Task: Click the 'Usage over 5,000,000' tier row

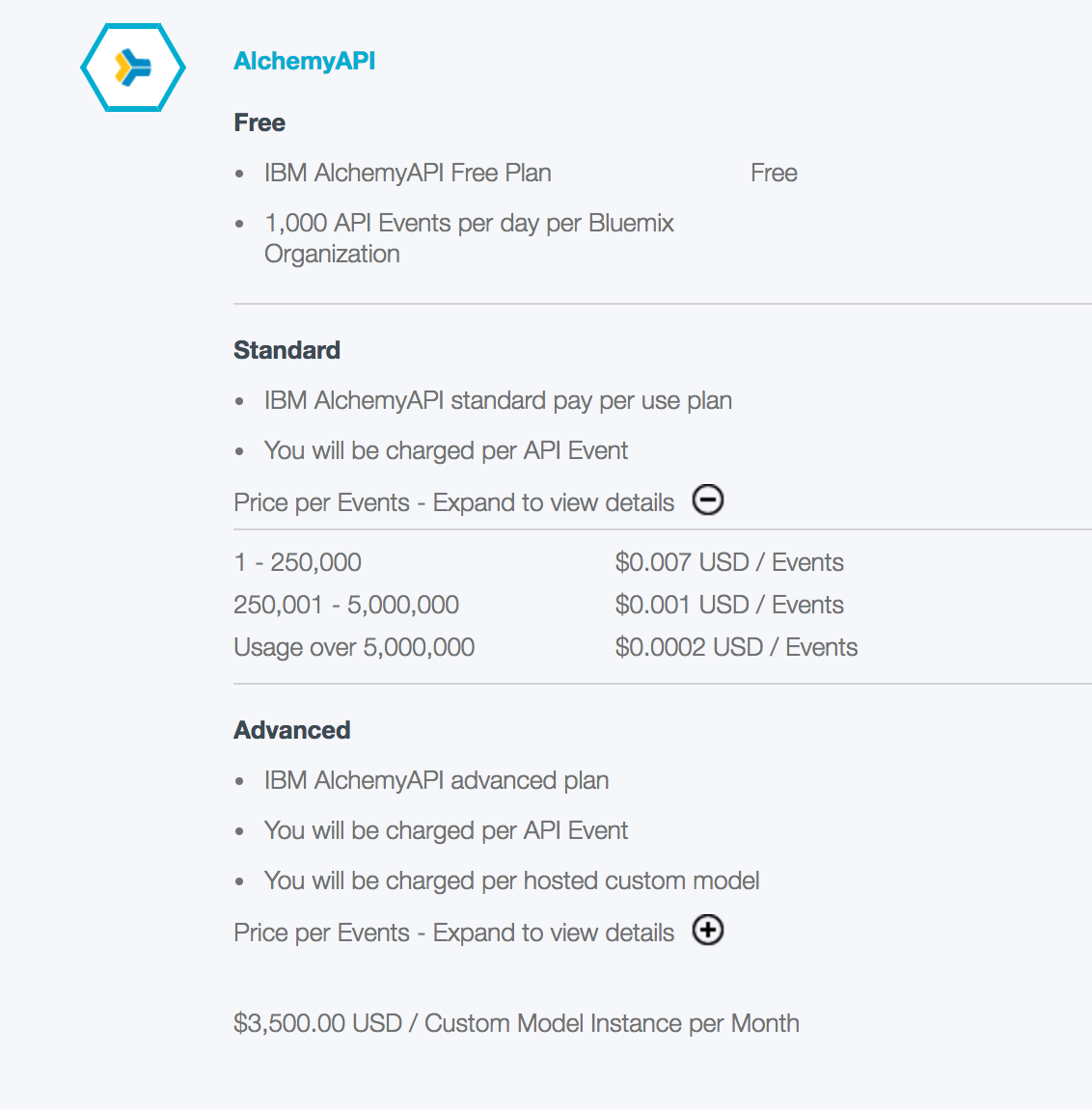Action: coord(354,647)
